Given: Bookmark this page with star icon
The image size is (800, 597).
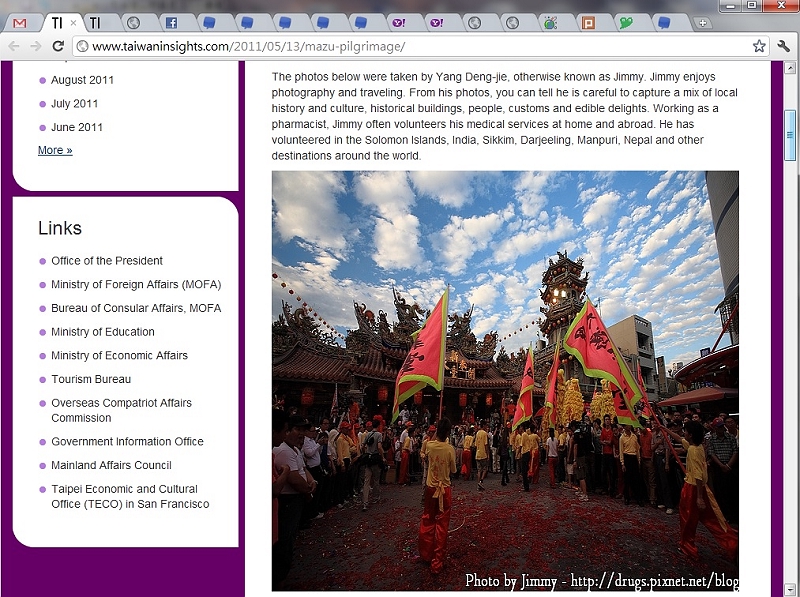Looking at the screenshot, I should point(759,46).
